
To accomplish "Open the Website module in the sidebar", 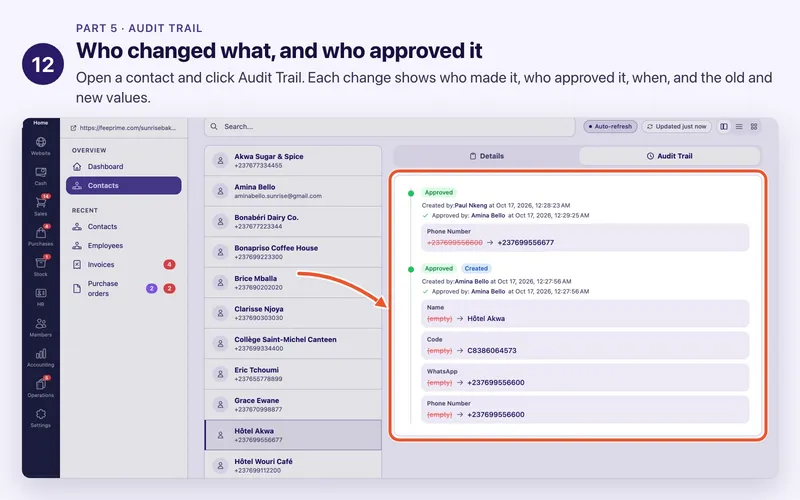I will (41, 145).
